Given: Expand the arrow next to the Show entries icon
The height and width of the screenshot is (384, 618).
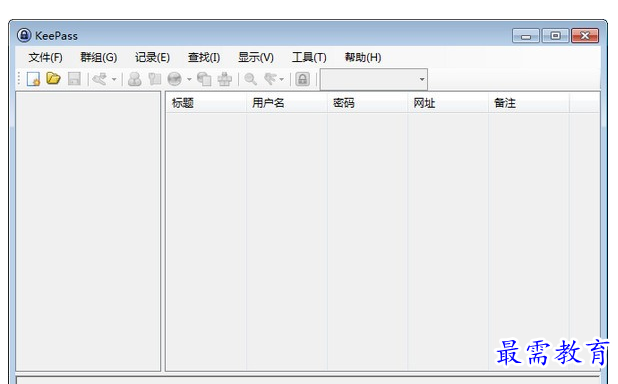Looking at the screenshot, I should point(281,79).
